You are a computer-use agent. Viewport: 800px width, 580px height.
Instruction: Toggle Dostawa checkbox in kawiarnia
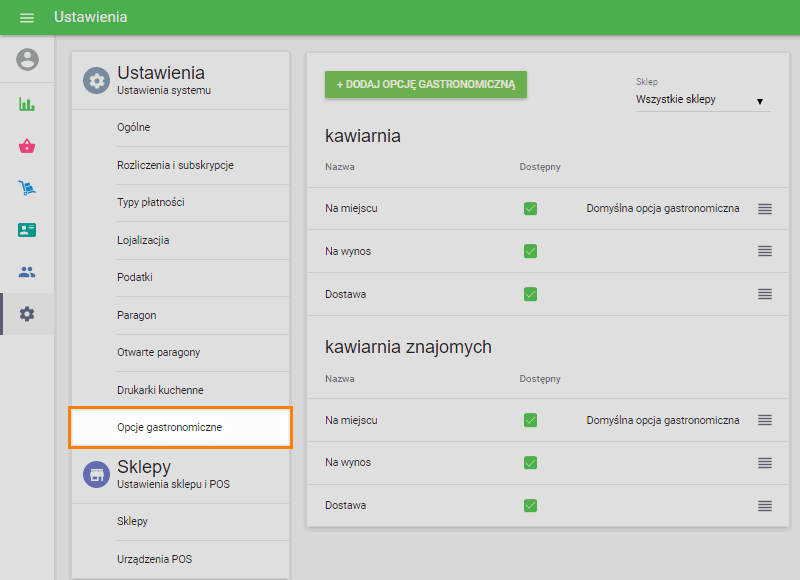[530, 294]
